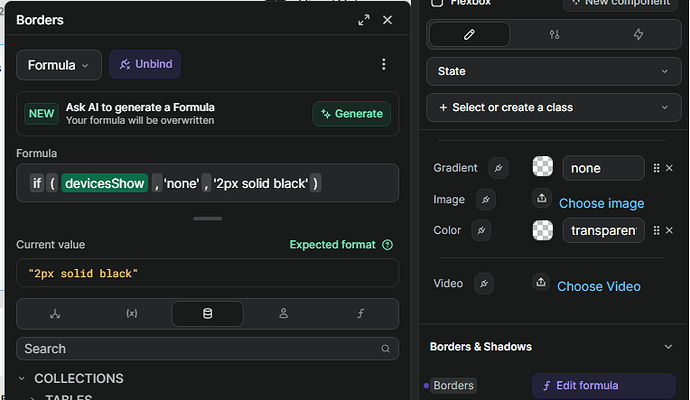The image size is (690, 400).
Task: Toggle binding for Gradient property
Action: coord(499,168)
